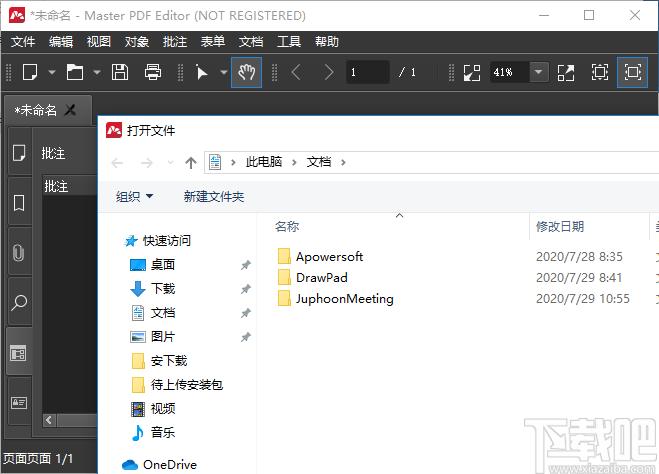Click the left arrow of panel scrollbar
The width and height of the screenshot is (659, 474).
coord(49,420)
